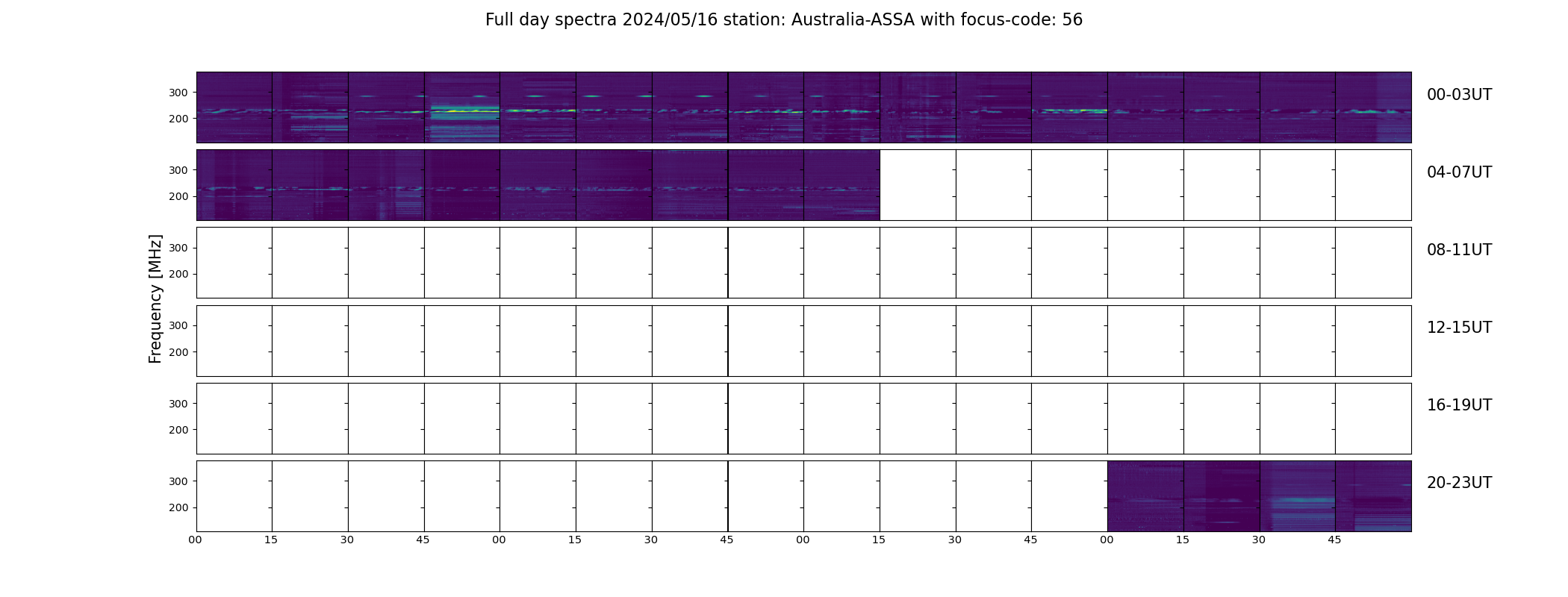Click the 200 tick label of 08-11UT row
Screen dimensions: 1568x597
pyautogui.click(x=178, y=274)
